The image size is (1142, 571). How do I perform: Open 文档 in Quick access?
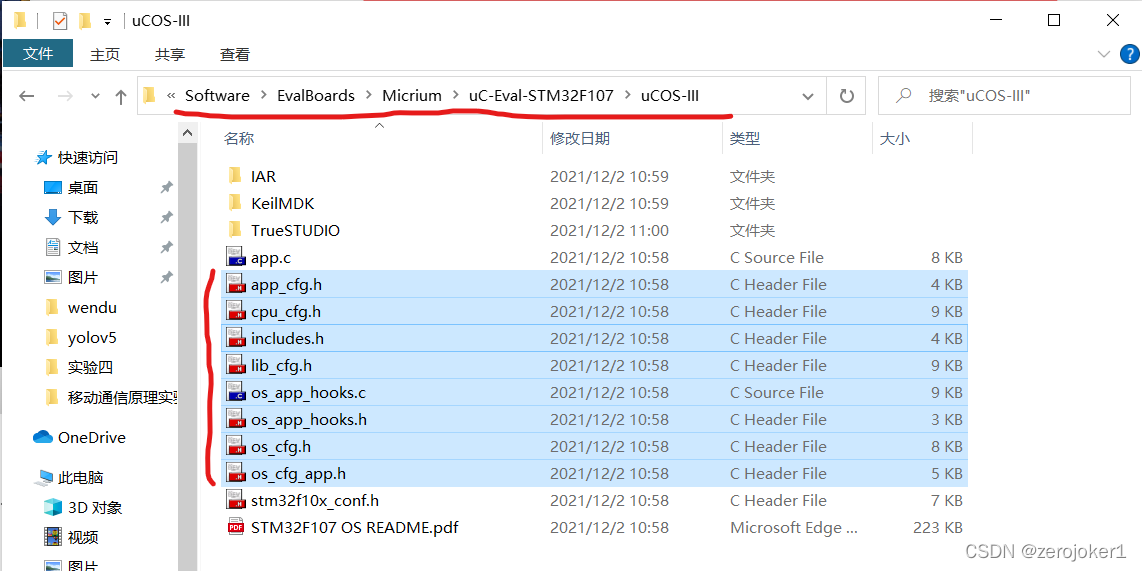coord(71,247)
